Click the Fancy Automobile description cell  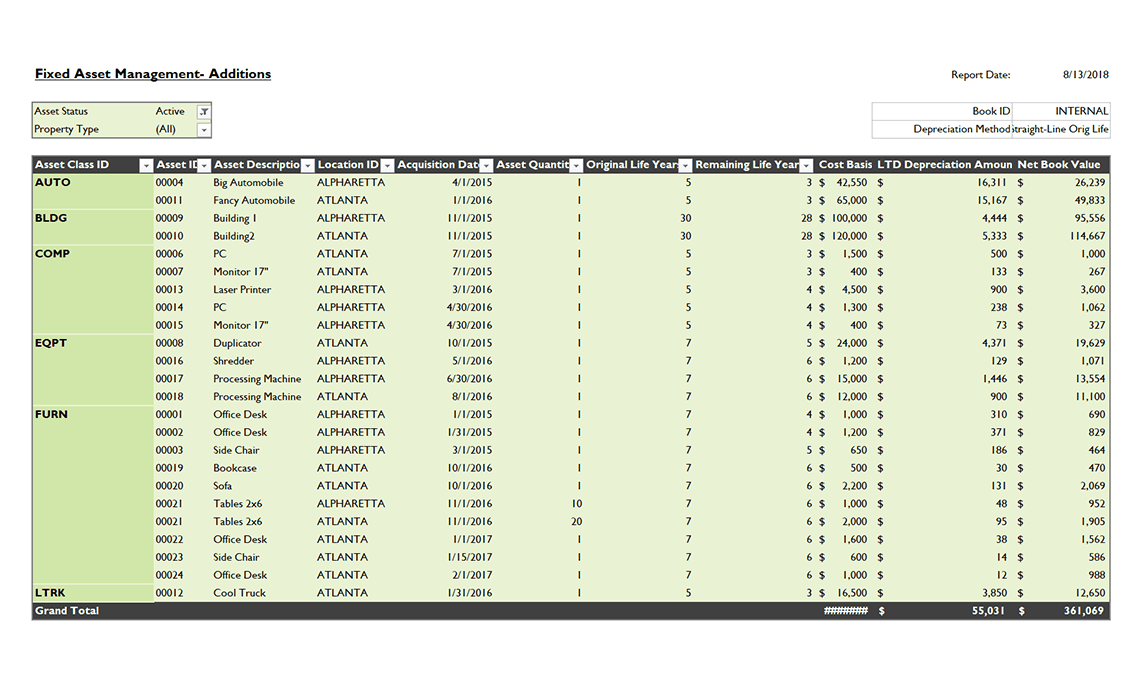pyautogui.click(x=254, y=200)
